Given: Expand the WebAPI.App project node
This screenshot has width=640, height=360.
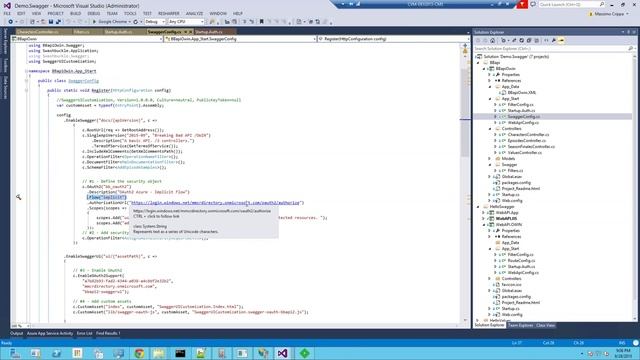Looking at the screenshot, I should (x=484, y=213).
